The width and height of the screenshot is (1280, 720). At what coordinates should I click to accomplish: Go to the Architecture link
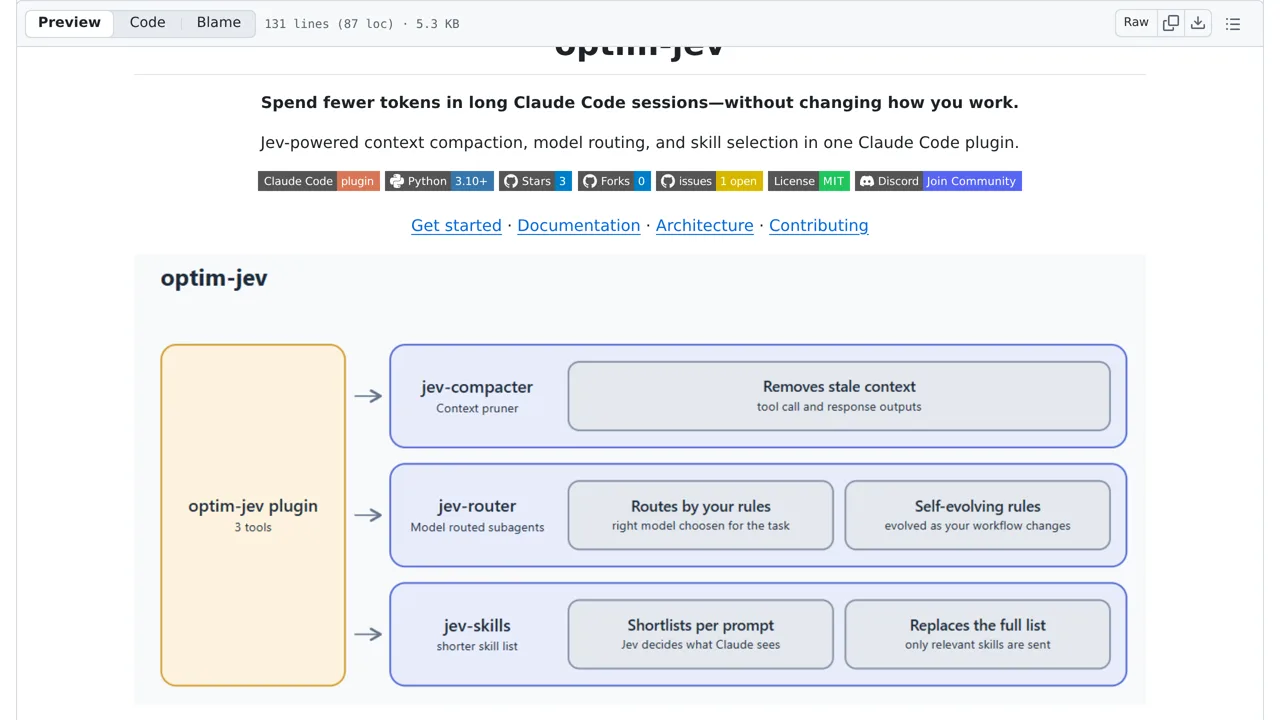click(x=705, y=225)
